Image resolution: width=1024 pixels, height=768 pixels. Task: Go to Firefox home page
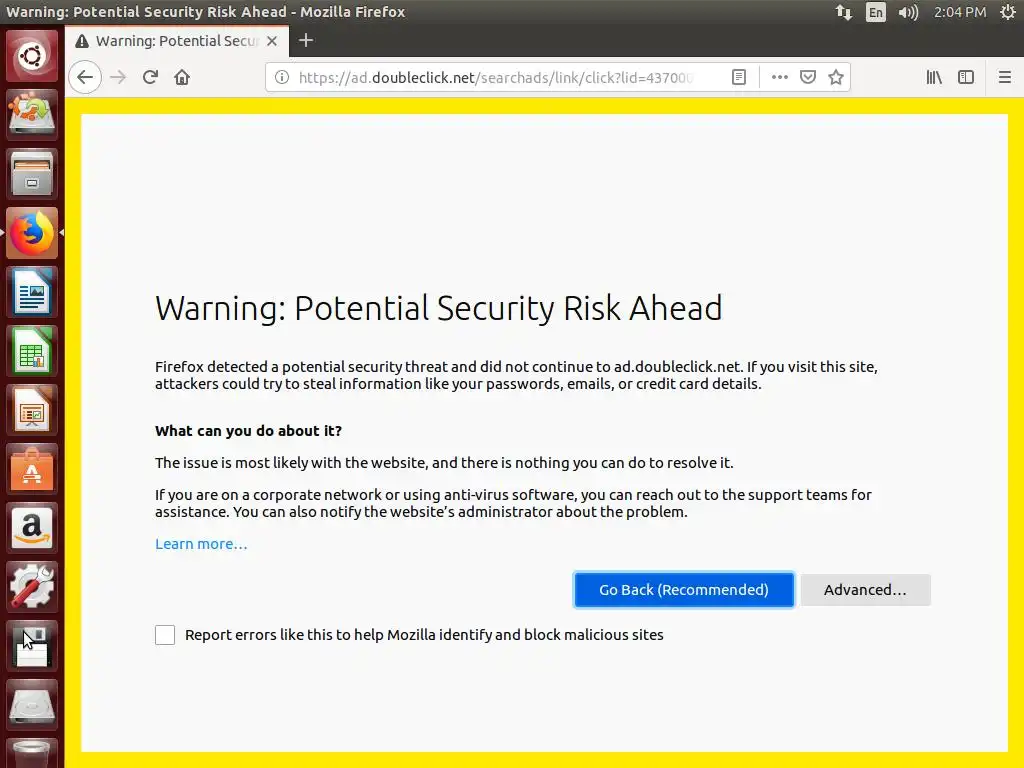click(182, 77)
